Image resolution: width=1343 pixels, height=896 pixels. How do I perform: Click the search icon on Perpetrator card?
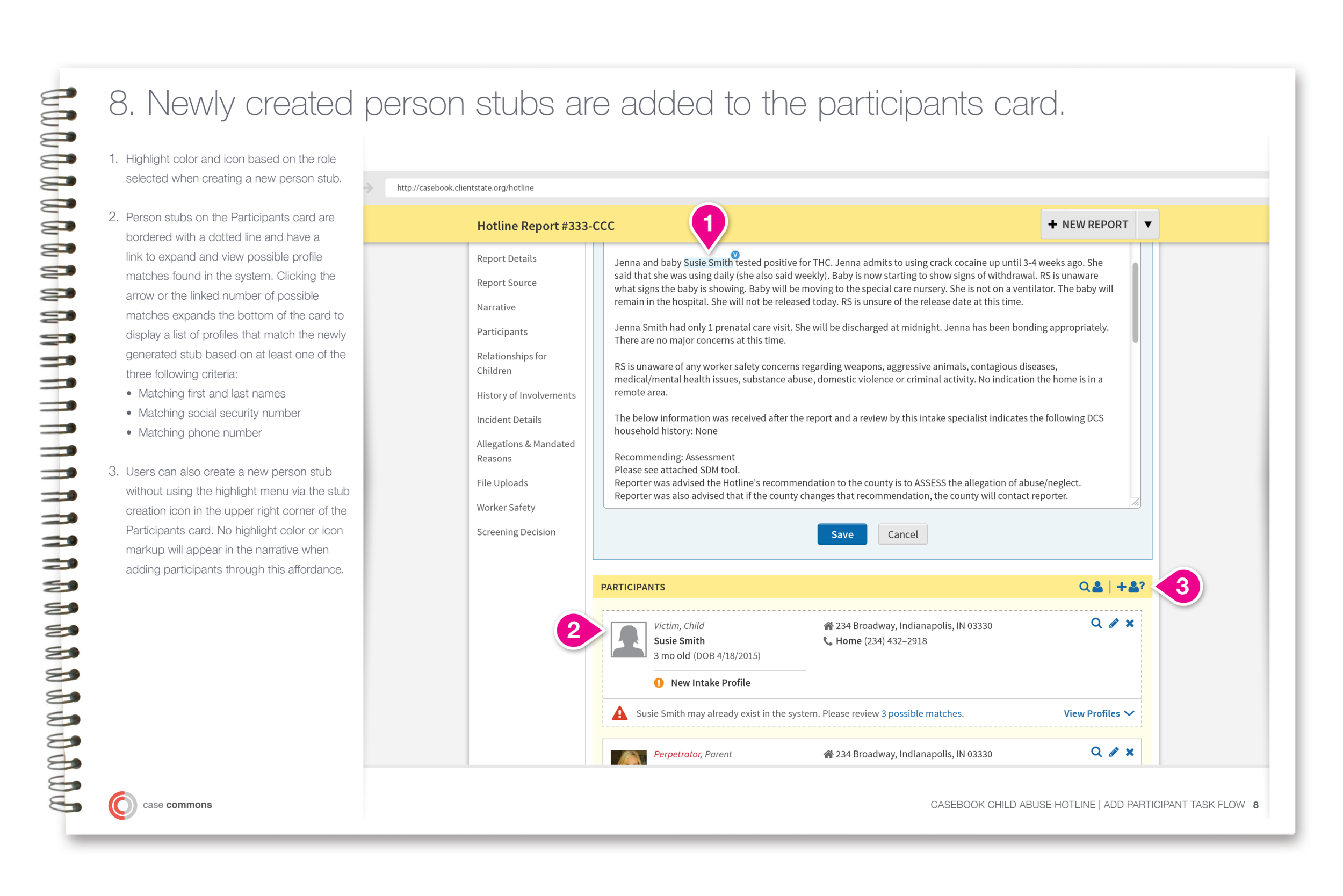click(1095, 752)
